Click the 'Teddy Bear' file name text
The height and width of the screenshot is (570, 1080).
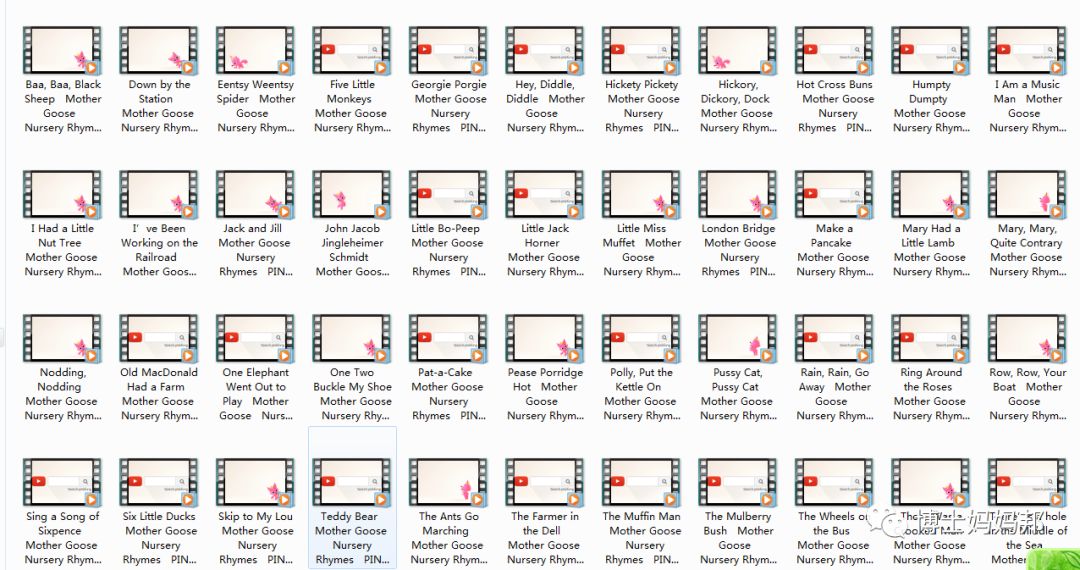pyautogui.click(x=349, y=516)
